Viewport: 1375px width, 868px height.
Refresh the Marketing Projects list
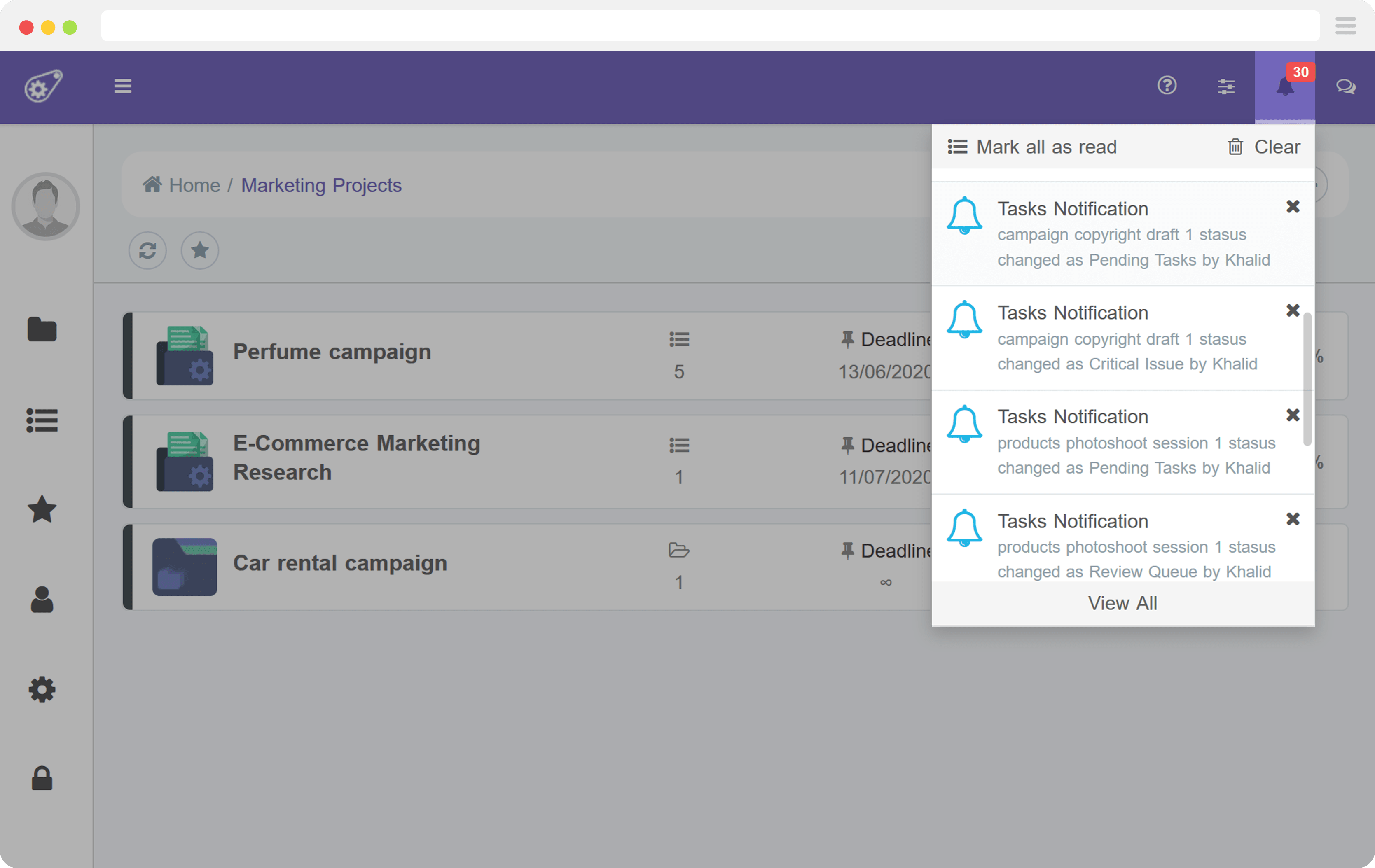(147, 250)
